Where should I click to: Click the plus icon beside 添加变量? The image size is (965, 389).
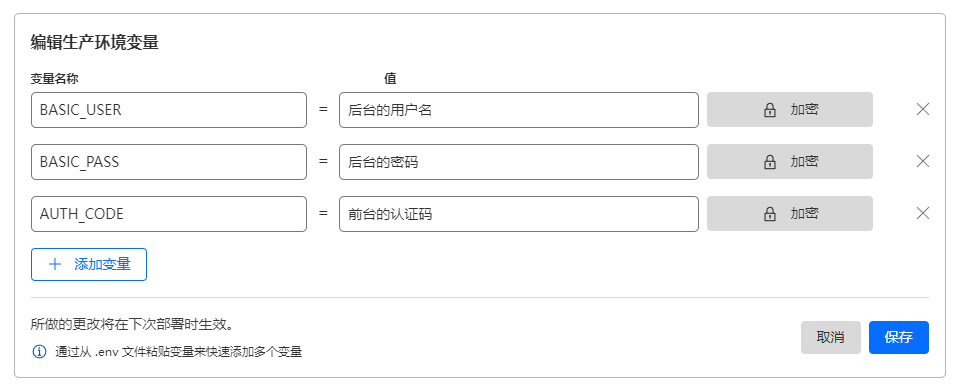click(x=55, y=265)
